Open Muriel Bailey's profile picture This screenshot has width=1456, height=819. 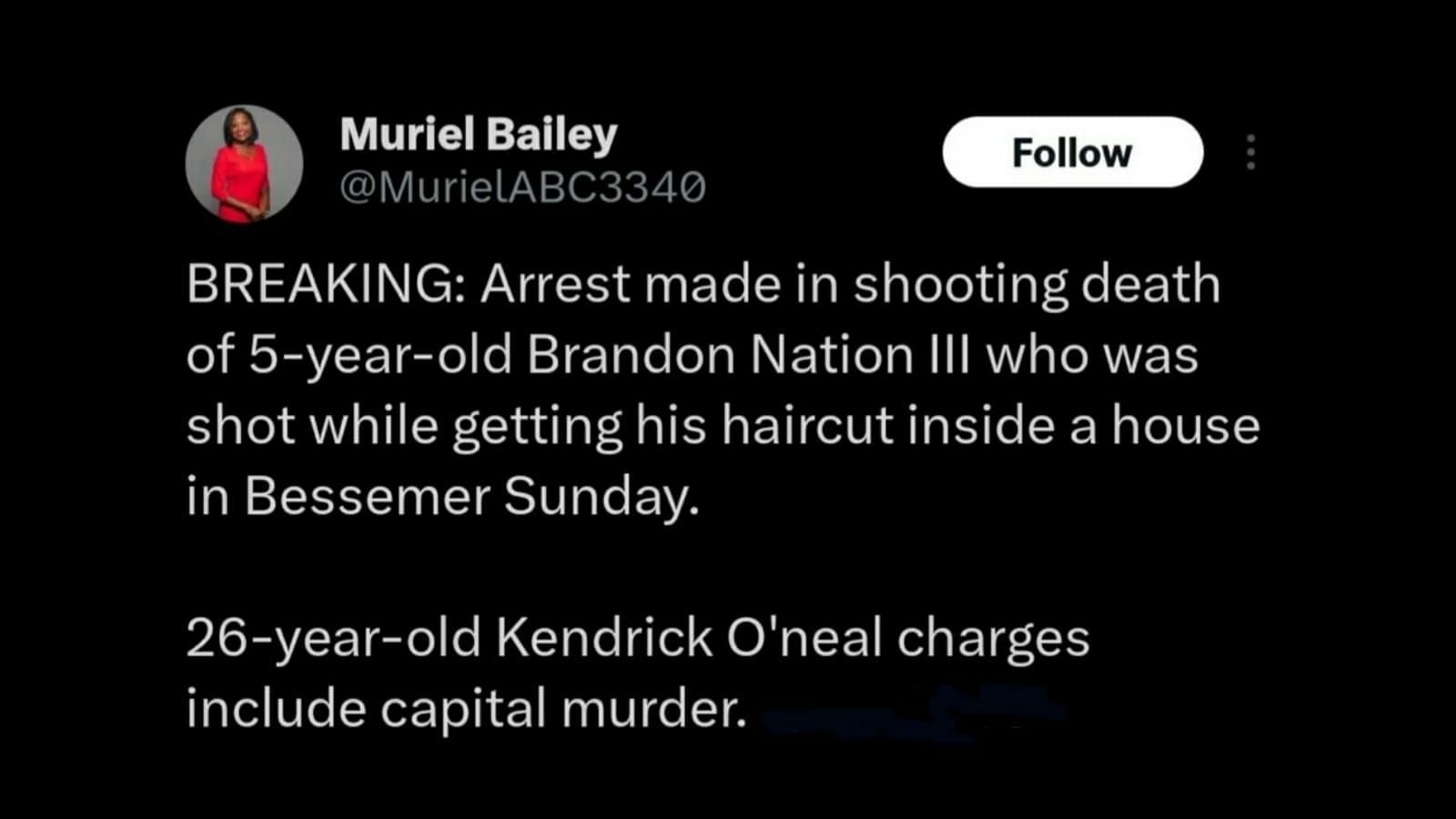(x=243, y=164)
